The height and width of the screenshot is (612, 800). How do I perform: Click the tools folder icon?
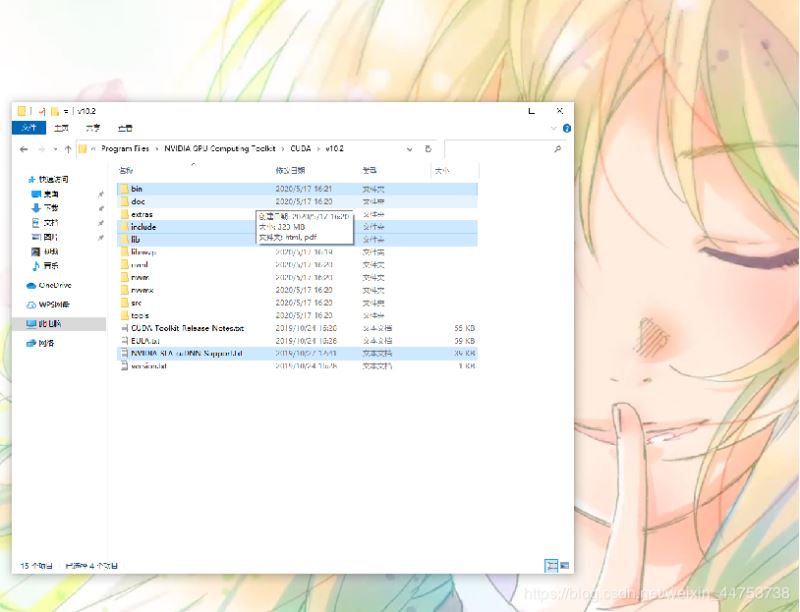(x=124, y=315)
